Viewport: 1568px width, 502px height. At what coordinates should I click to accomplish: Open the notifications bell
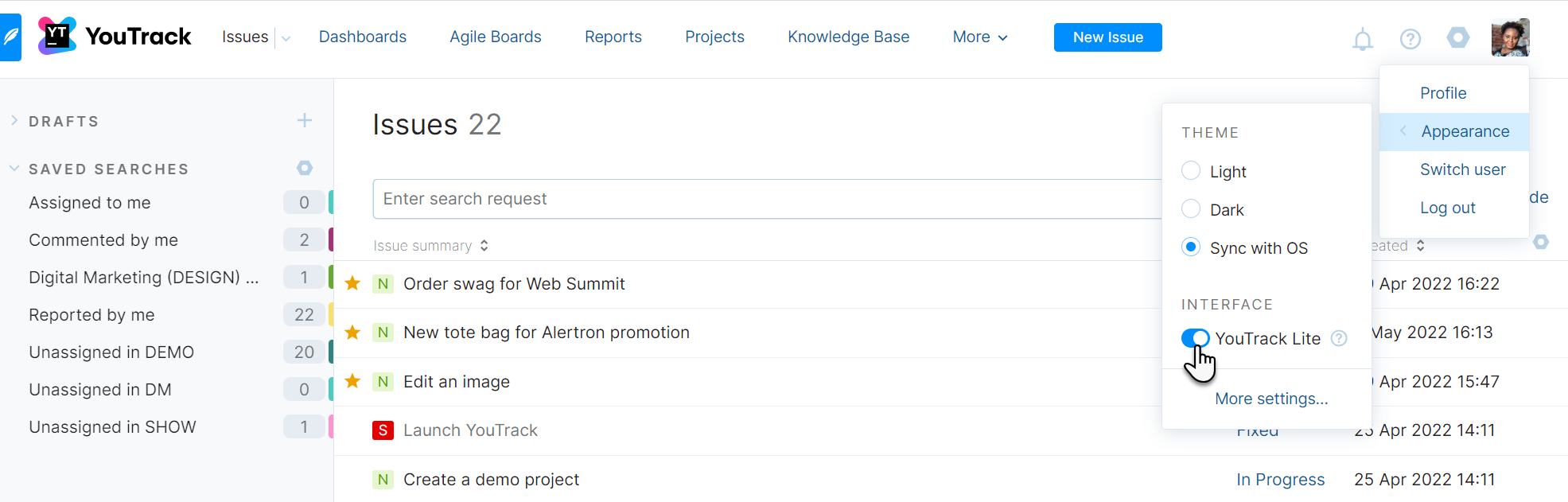(1363, 38)
